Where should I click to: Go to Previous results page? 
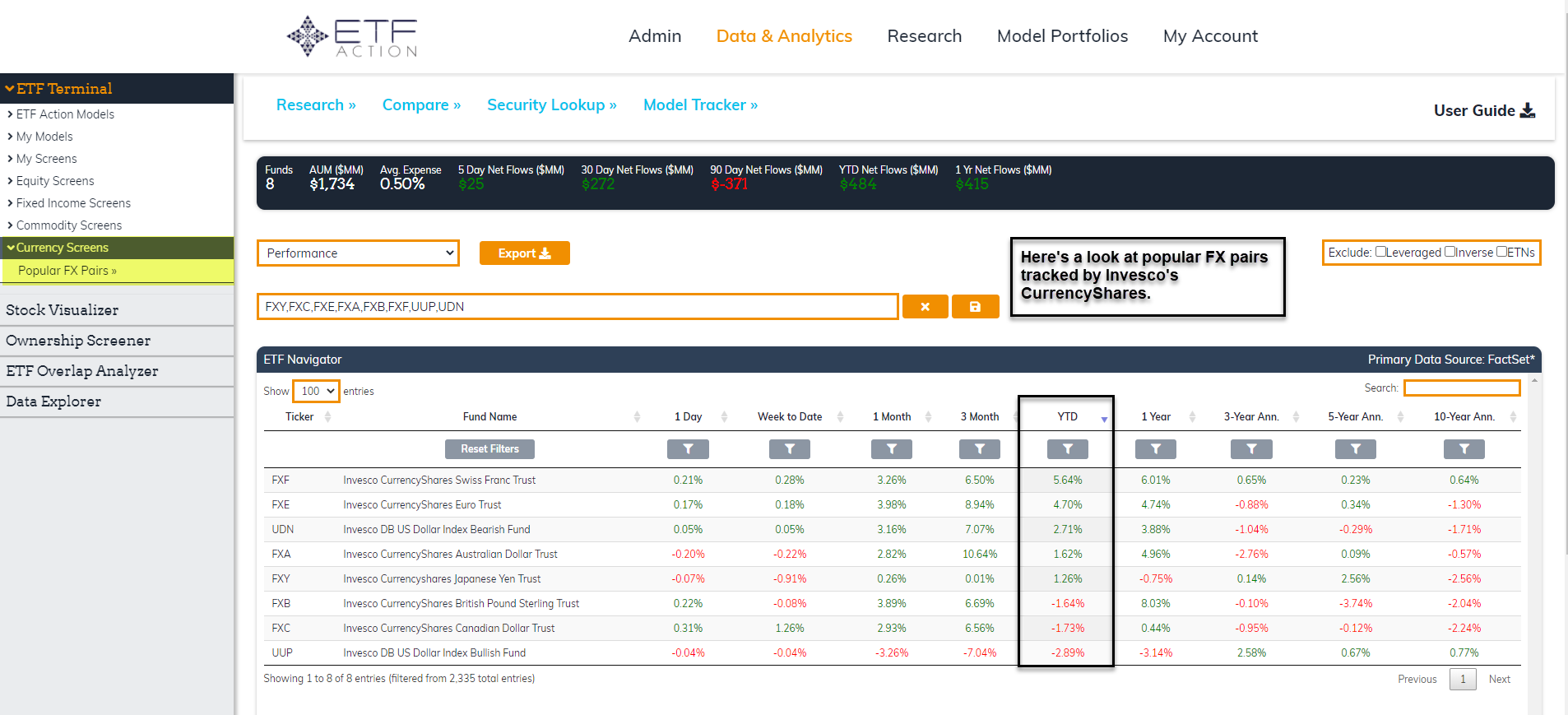coord(1417,680)
